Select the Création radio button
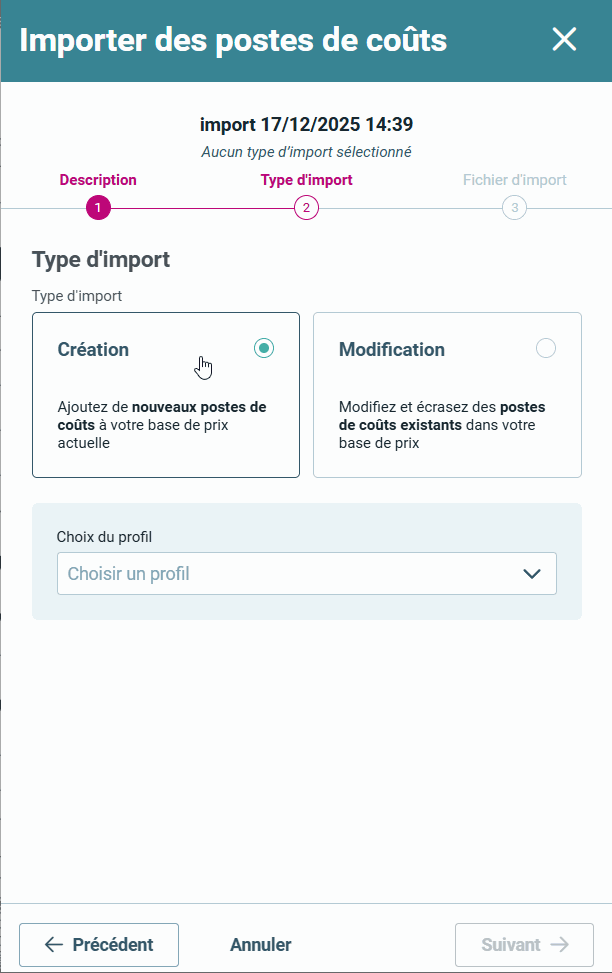This screenshot has width=612, height=973. [264, 348]
